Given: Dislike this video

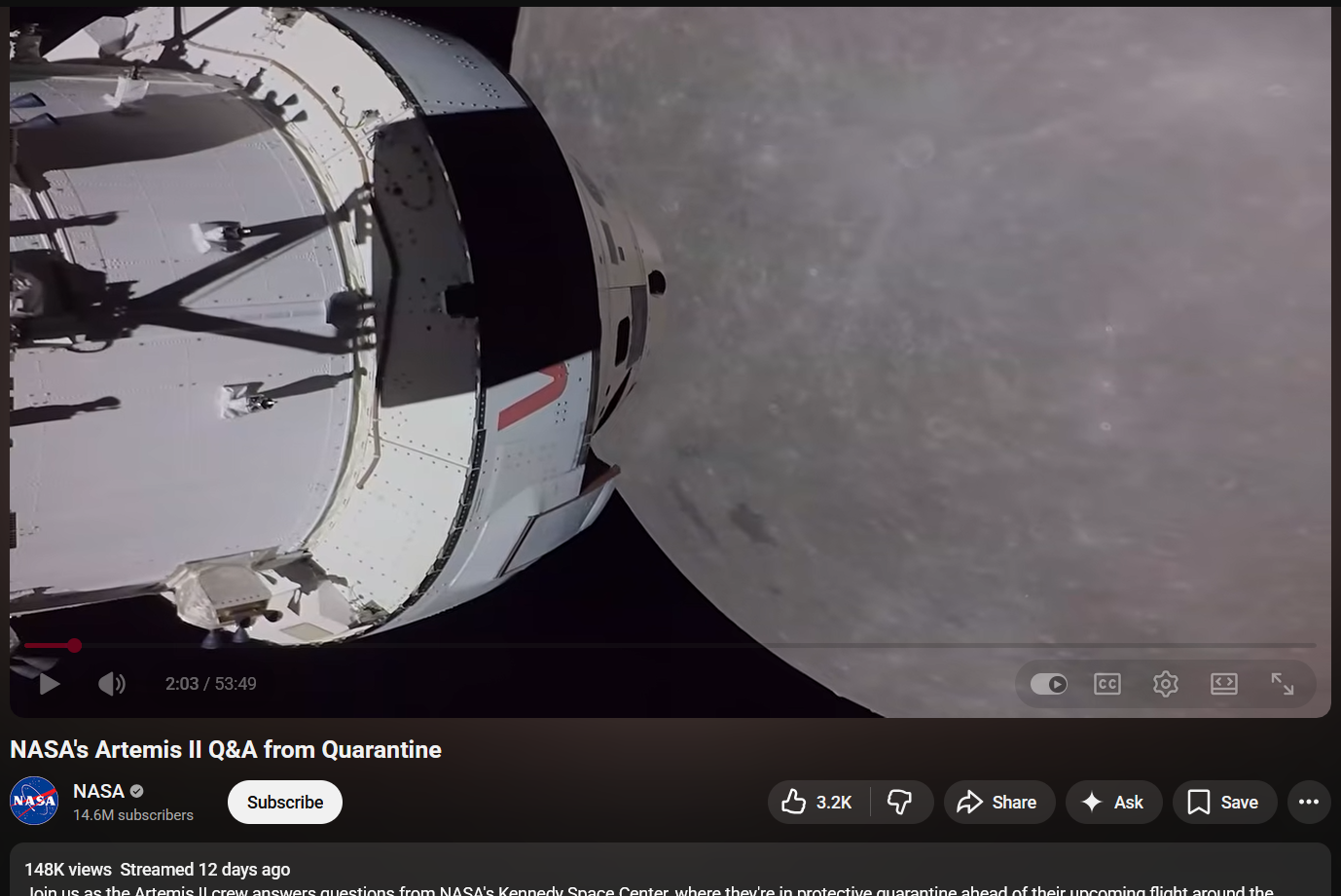Looking at the screenshot, I should [901, 803].
